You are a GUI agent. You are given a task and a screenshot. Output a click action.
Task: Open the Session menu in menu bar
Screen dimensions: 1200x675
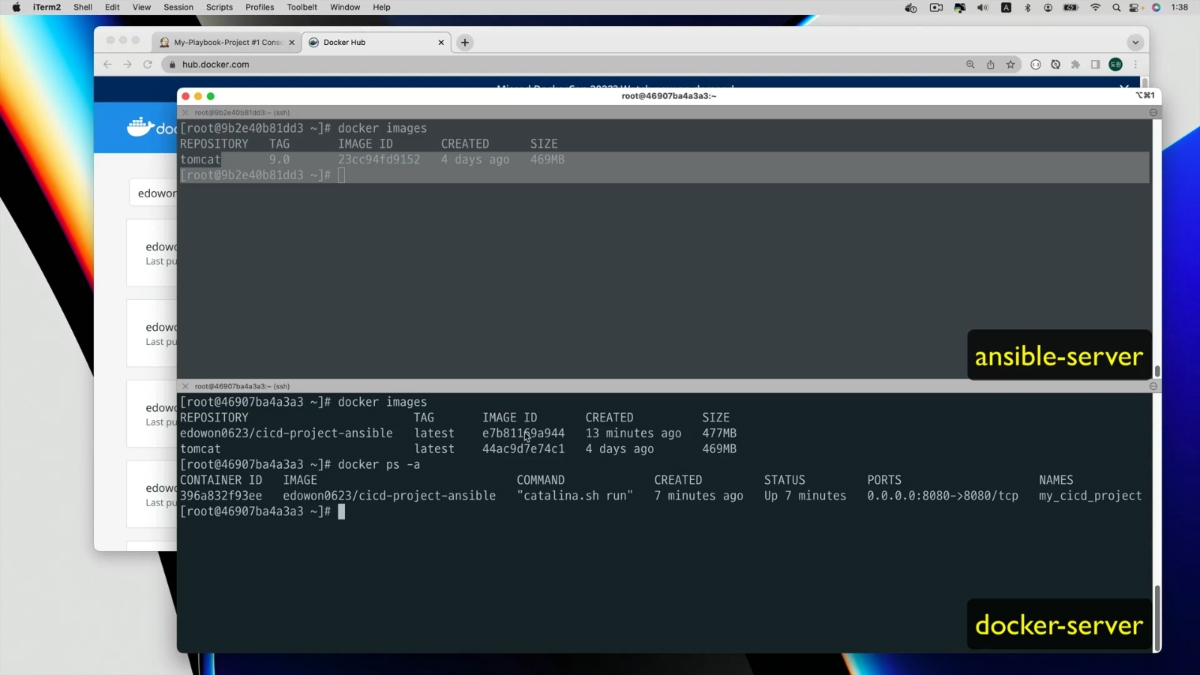[179, 7]
